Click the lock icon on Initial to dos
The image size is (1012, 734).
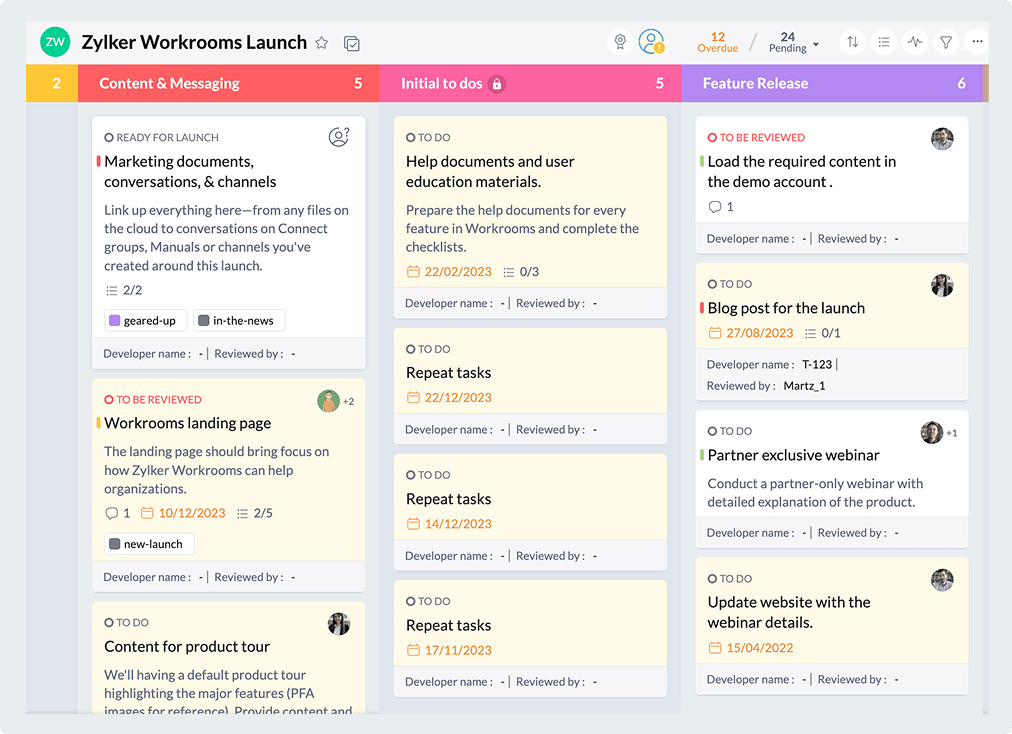click(497, 84)
